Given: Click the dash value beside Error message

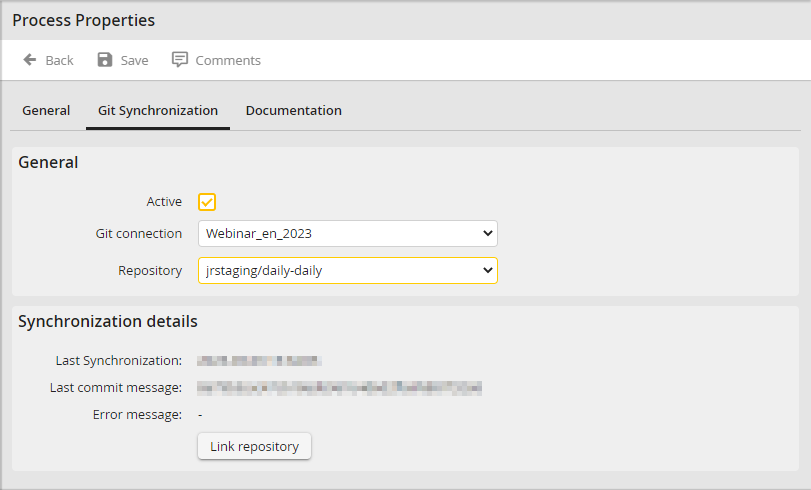Looking at the screenshot, I should point(200,415).
